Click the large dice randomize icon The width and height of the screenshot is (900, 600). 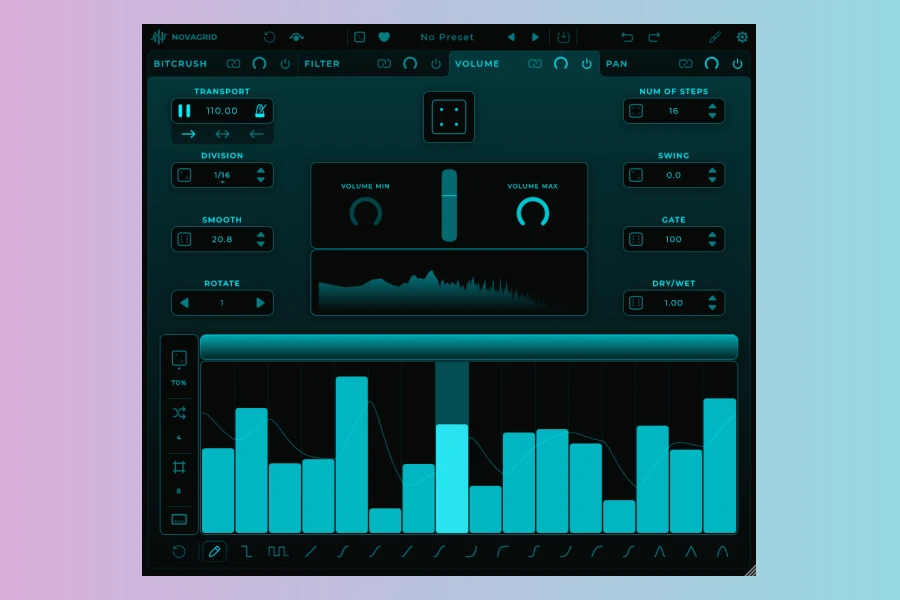tap(449, 117)
